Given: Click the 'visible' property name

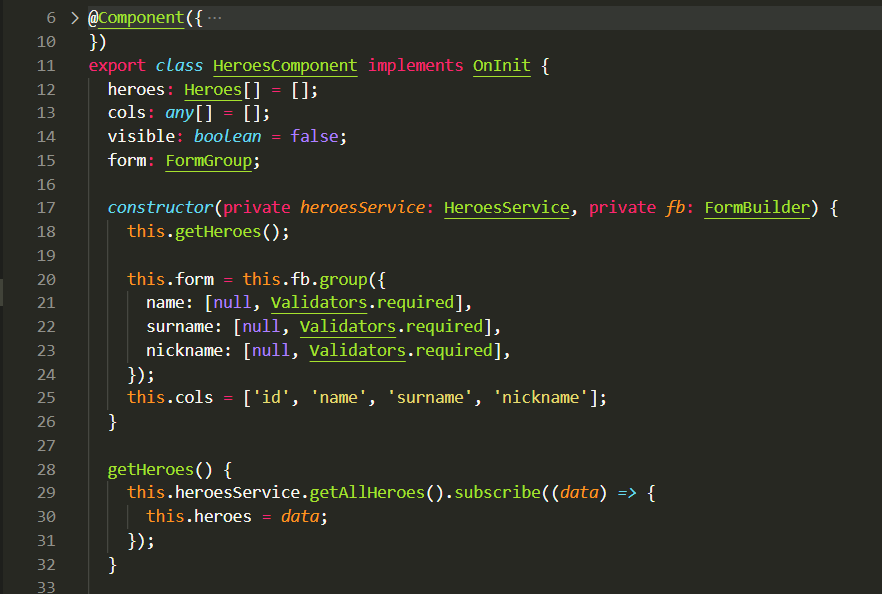Looking at the screenshot, I should click(141, 137).
